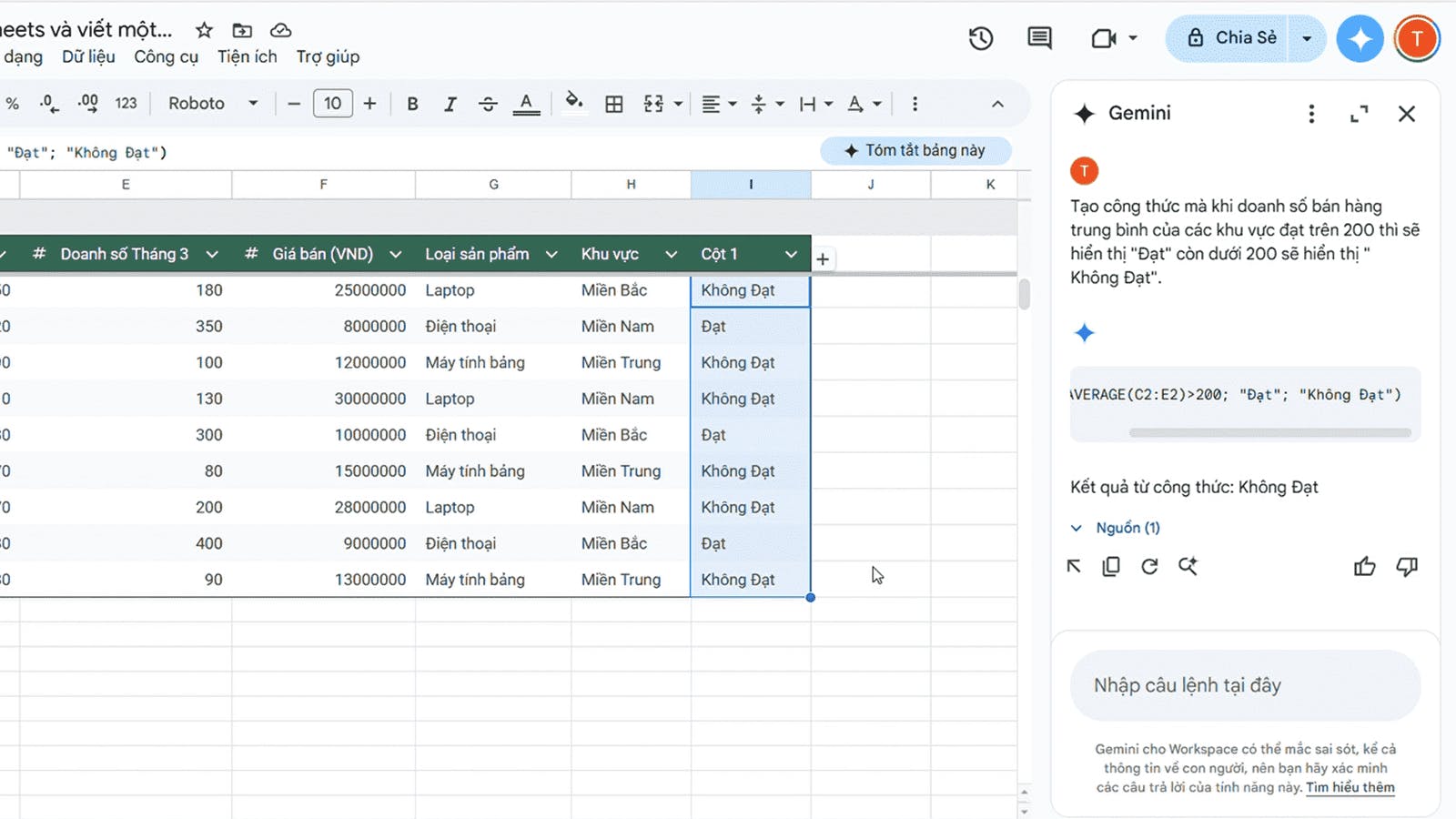This screenshot has width=1456, height=819.
Task: Expand the Nguồn (1) sources section
Action: 1116,528
